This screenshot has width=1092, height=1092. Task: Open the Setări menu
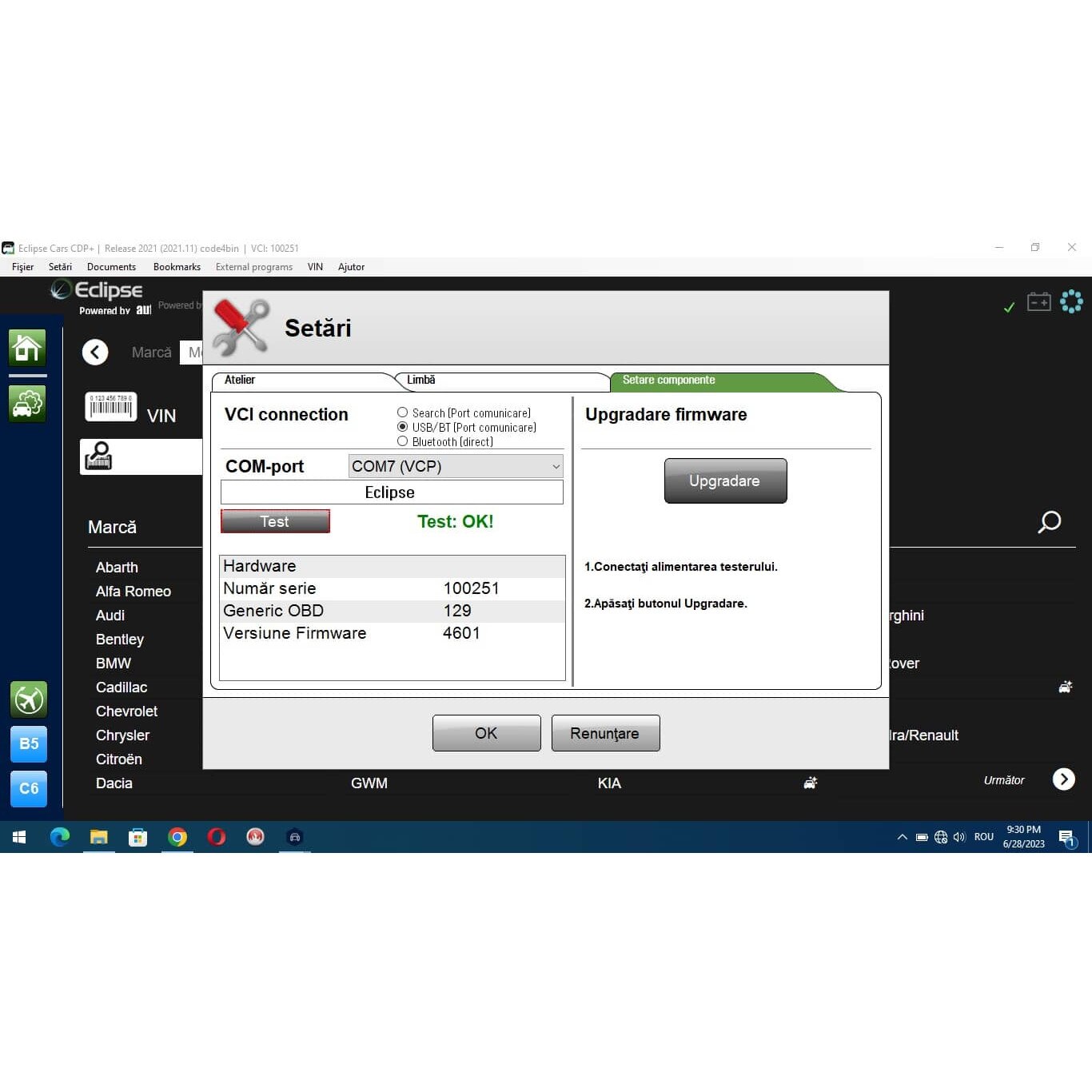coord(60,267)
